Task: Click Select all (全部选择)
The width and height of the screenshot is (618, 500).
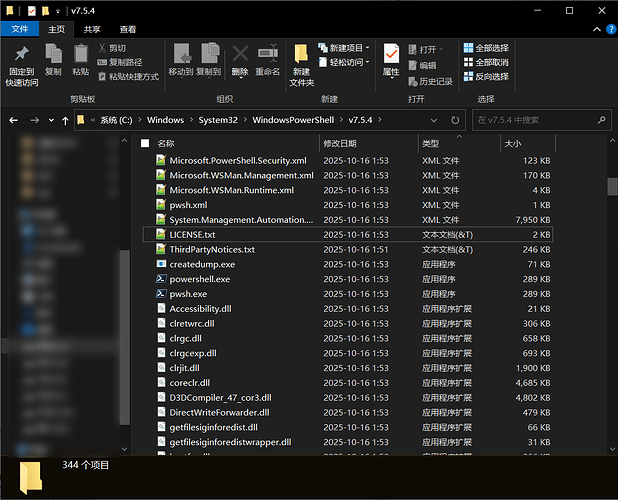Action: (x=486, y=48)
